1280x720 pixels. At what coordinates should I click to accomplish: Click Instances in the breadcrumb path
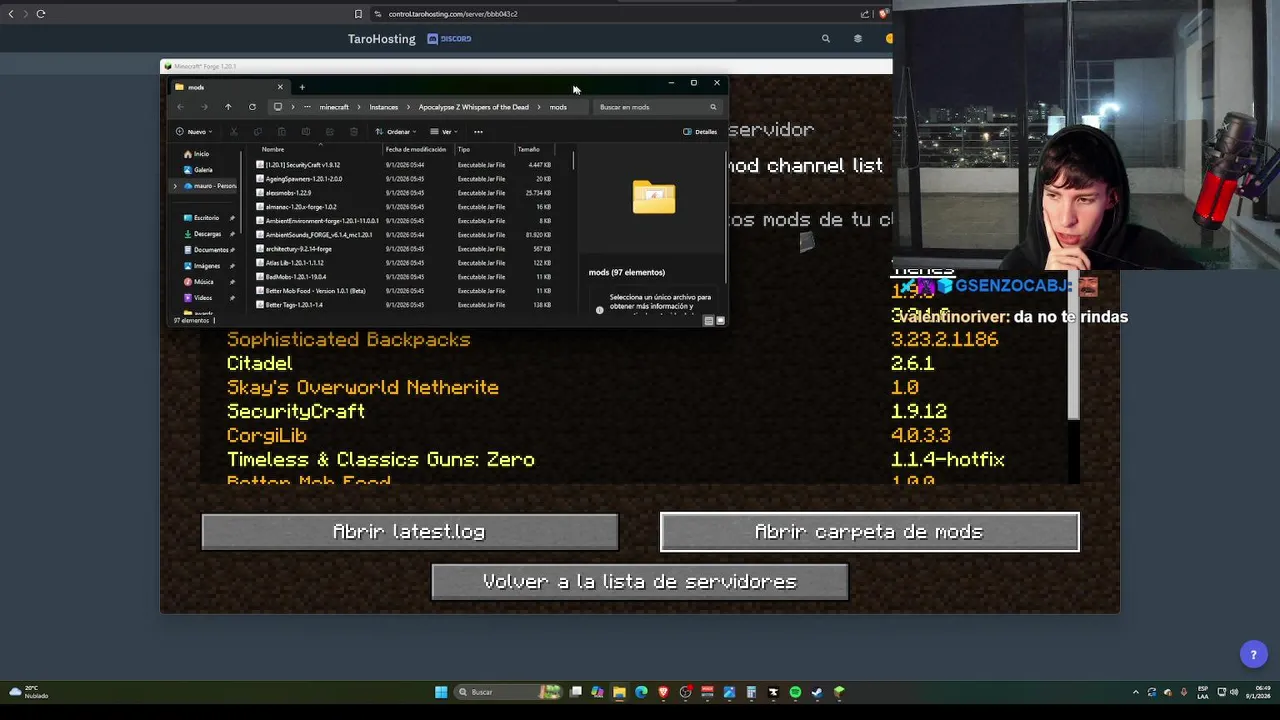[383, 107]
